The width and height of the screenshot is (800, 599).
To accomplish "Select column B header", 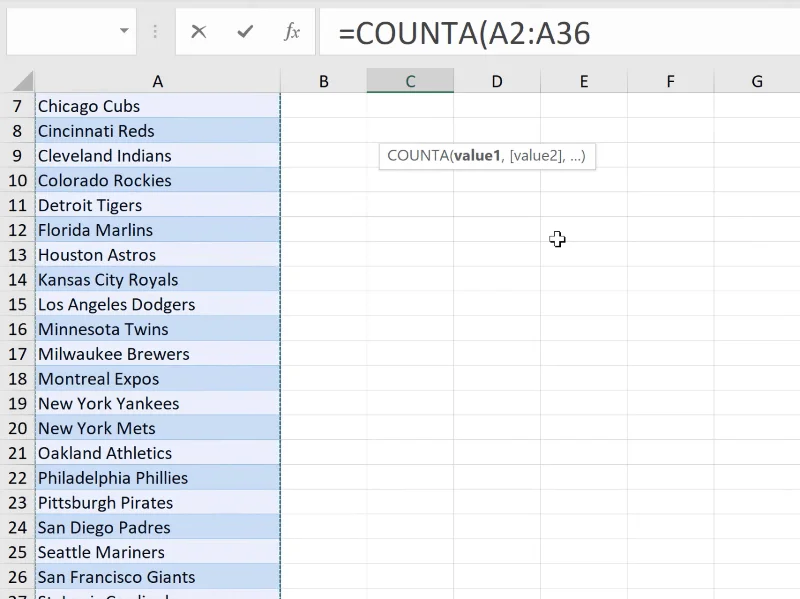I will coord(323,81).
